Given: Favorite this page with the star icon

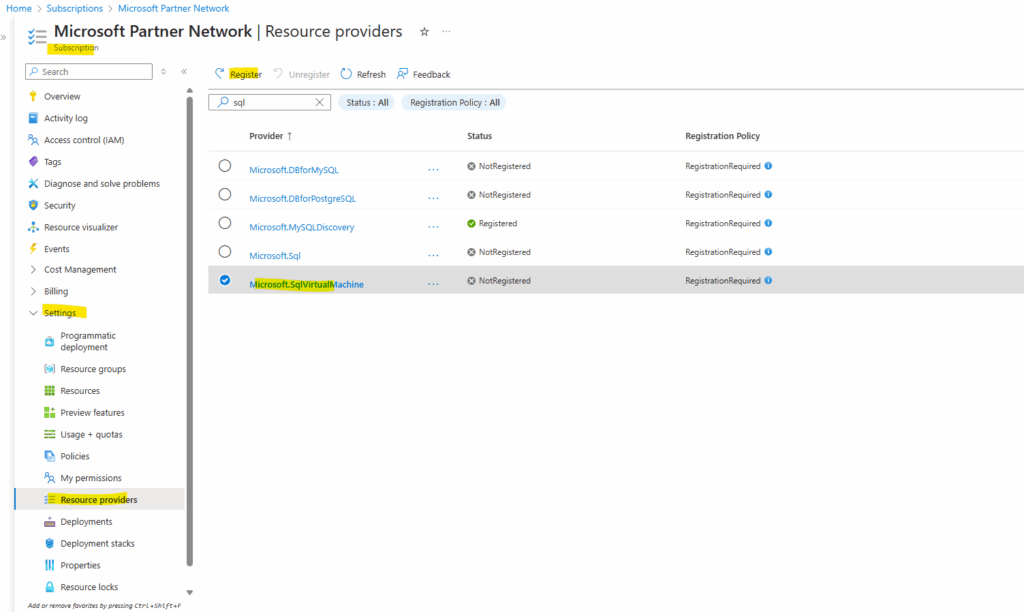Looking at the screenshot, I should point(424,31).
